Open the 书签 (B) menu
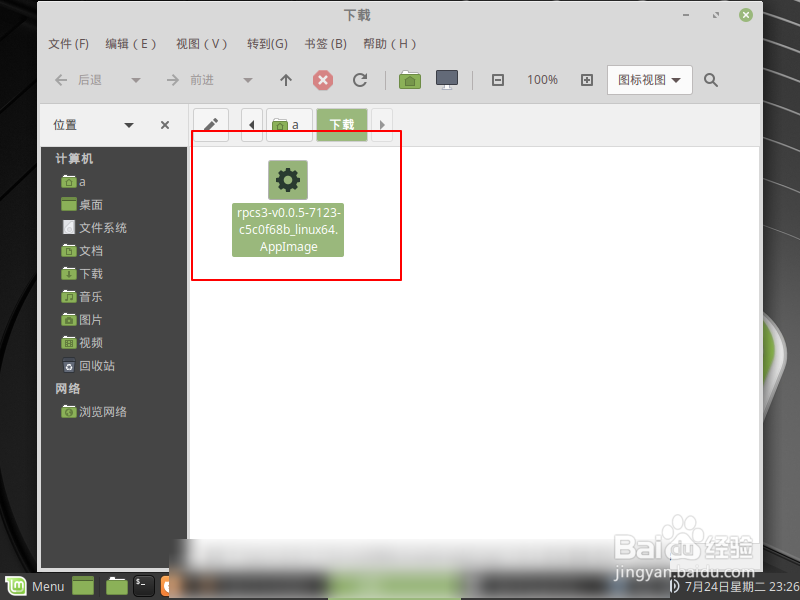This screenshot has width=800, height=600. [x=326, y=44]
